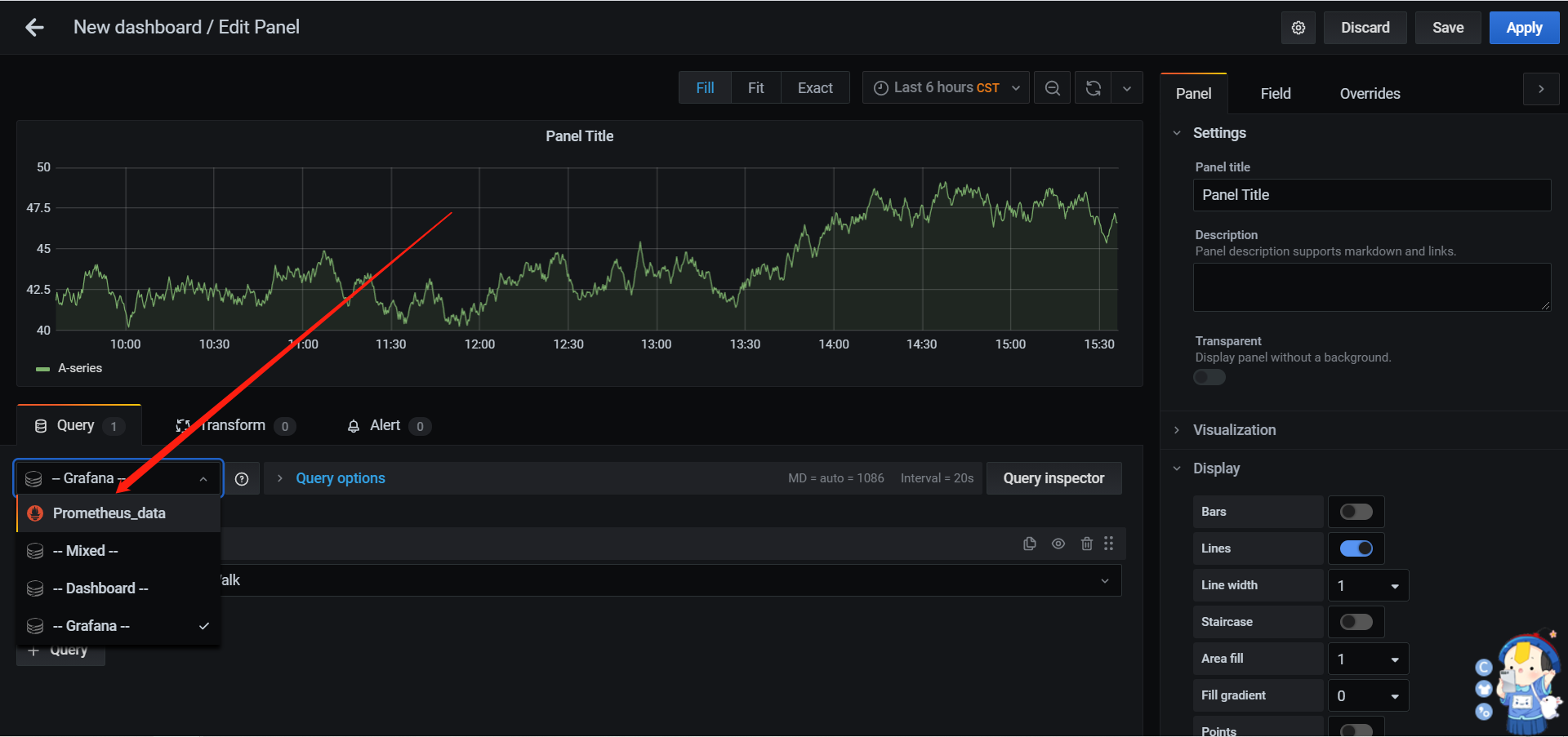This screenshot has height=737, width=1568.
Task: Select Prometheus_data data source
Action: click(x=119, y=513)
